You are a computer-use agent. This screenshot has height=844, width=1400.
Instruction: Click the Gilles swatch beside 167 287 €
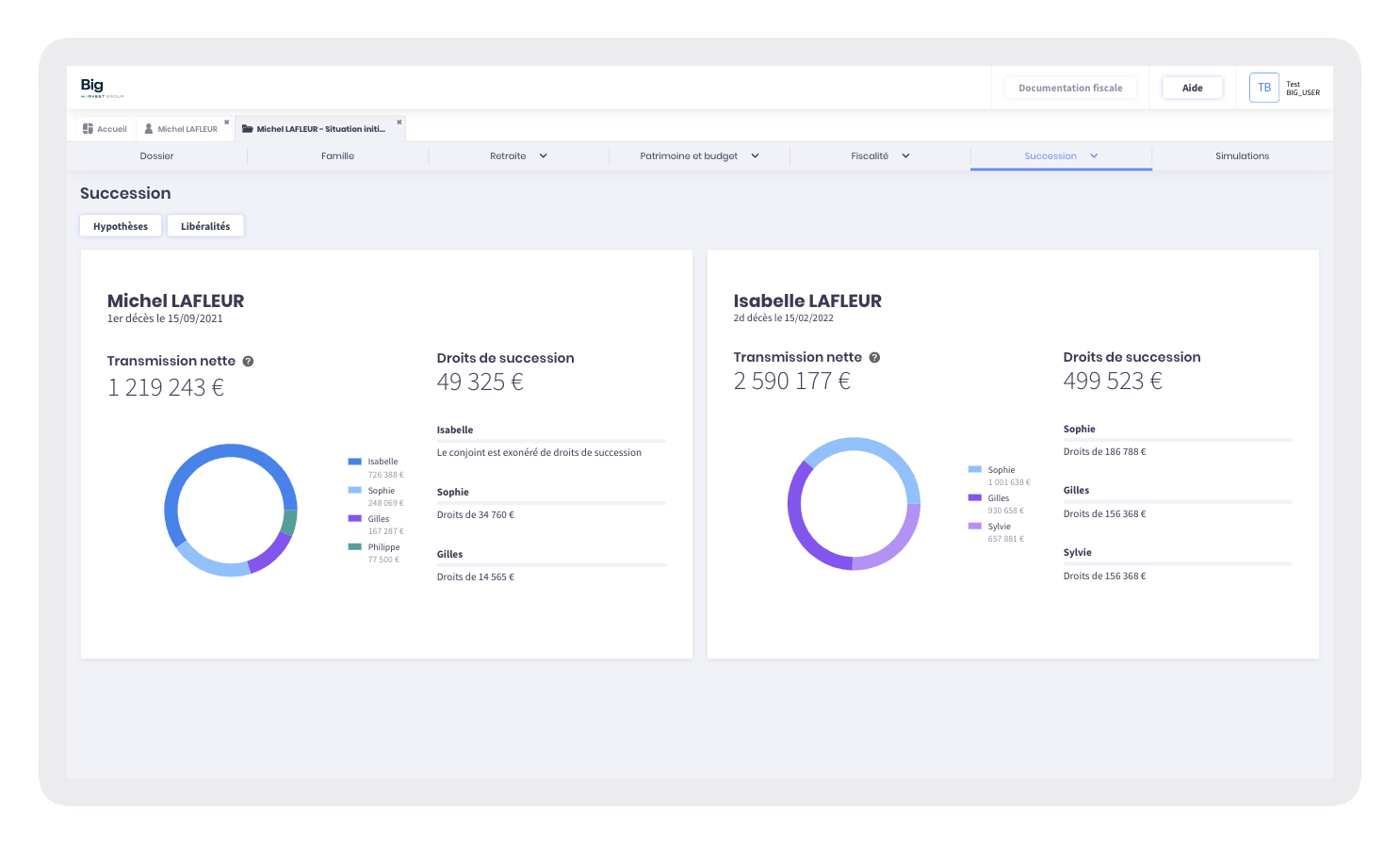pos(355,518)
